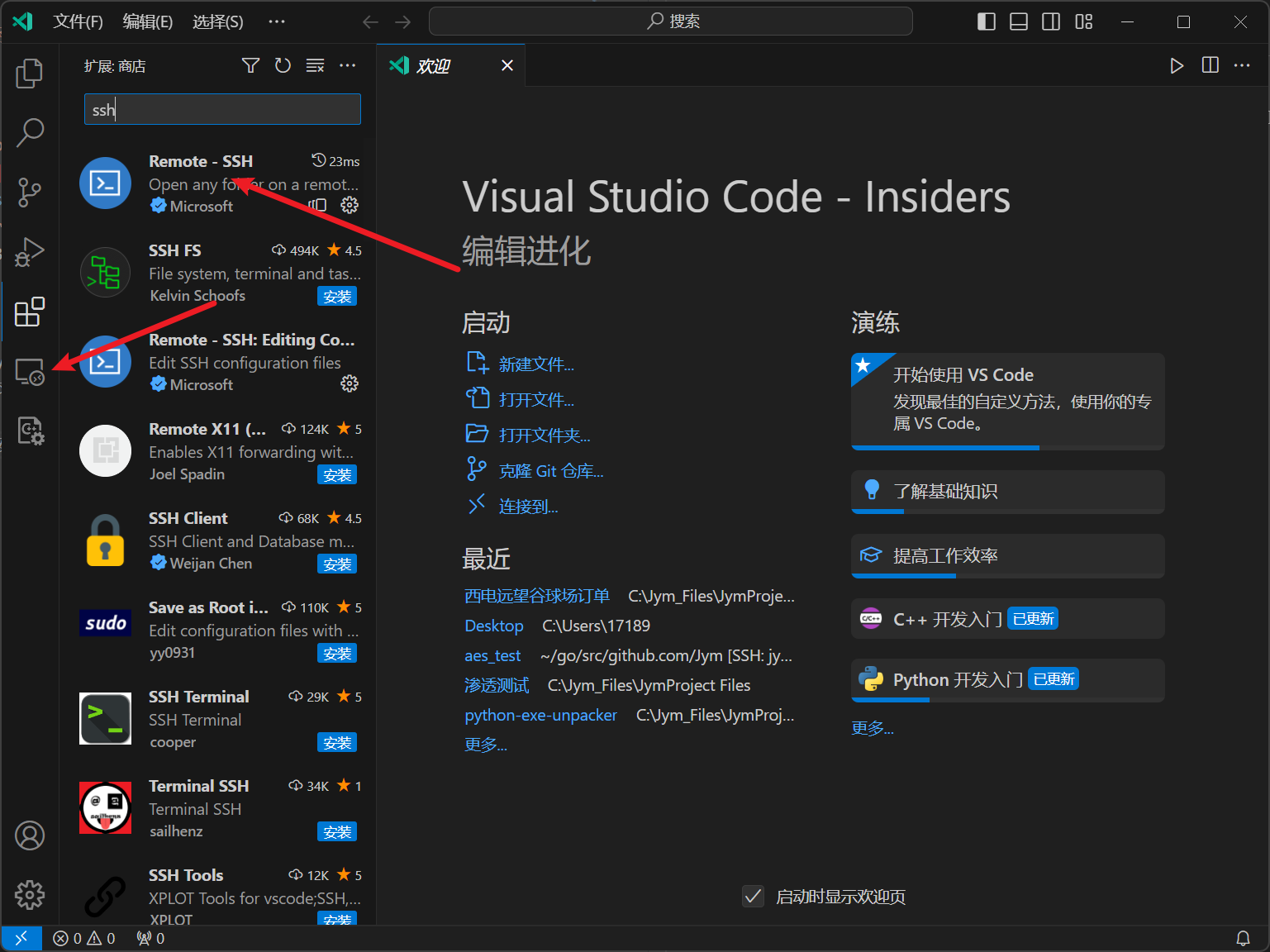Screen dimensions: 1270x952
Task: Open recent python-exe-unpacker
Action: (540, 715)
